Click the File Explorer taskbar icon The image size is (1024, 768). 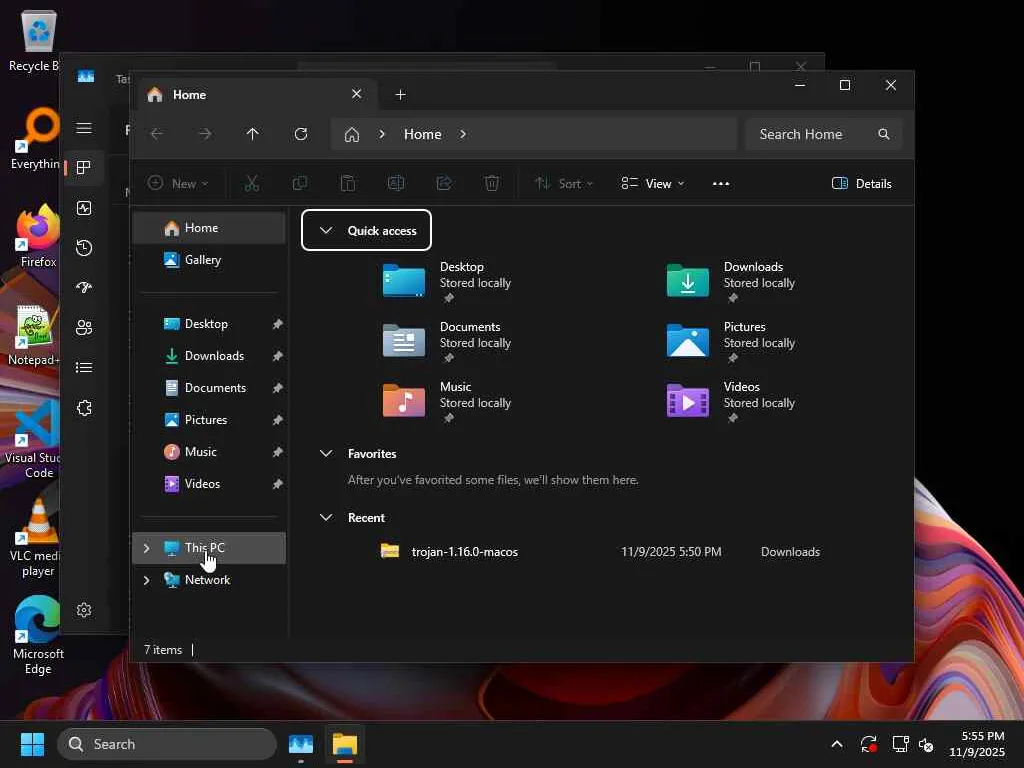(345, 744)
